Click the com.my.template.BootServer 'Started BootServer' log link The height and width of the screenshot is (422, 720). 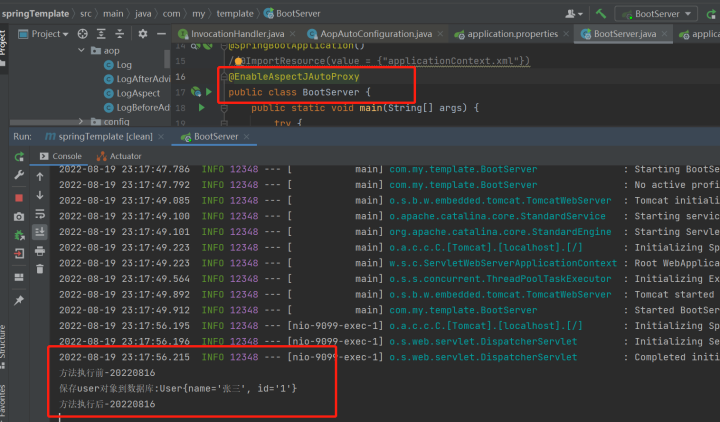[x=463, y=310]
